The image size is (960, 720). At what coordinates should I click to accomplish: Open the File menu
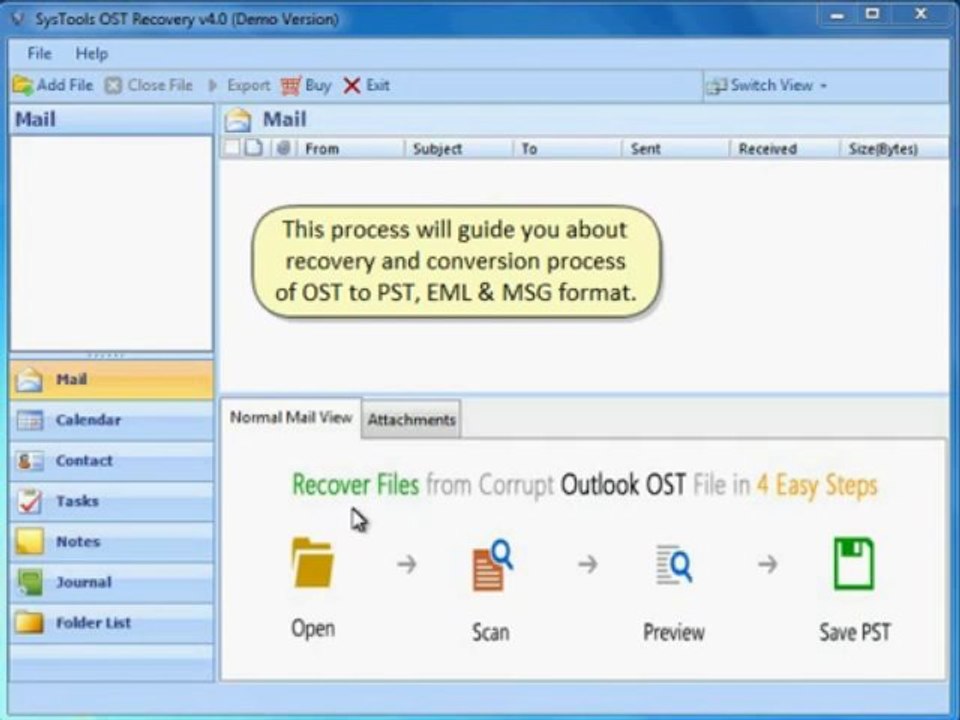point(39,53)
